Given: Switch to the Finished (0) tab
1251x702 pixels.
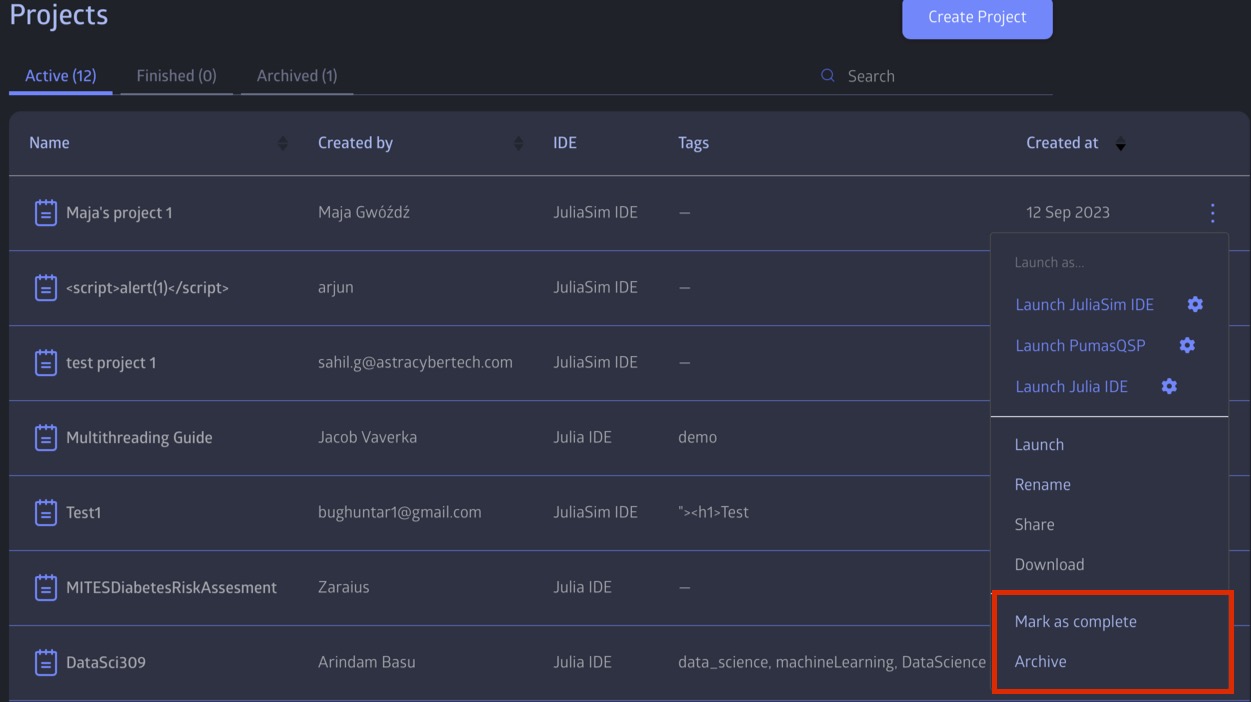Looking at the screenshot, I should click(176, 76).
